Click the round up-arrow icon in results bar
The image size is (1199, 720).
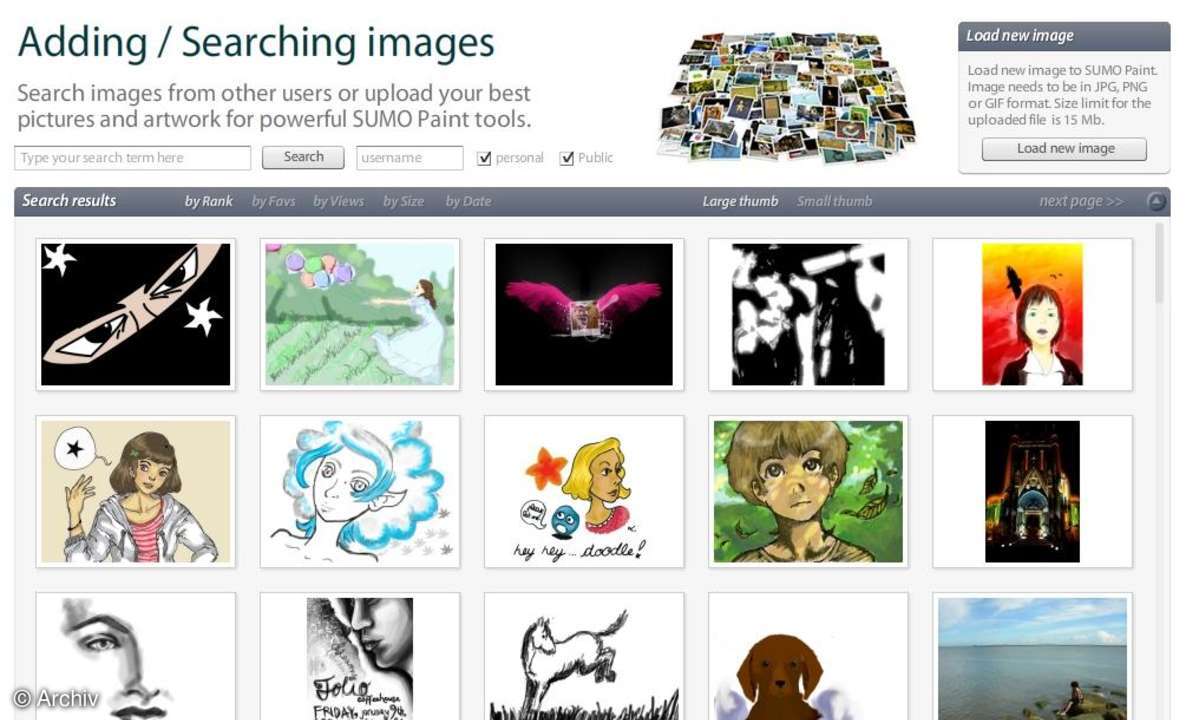coord(1156,202)
